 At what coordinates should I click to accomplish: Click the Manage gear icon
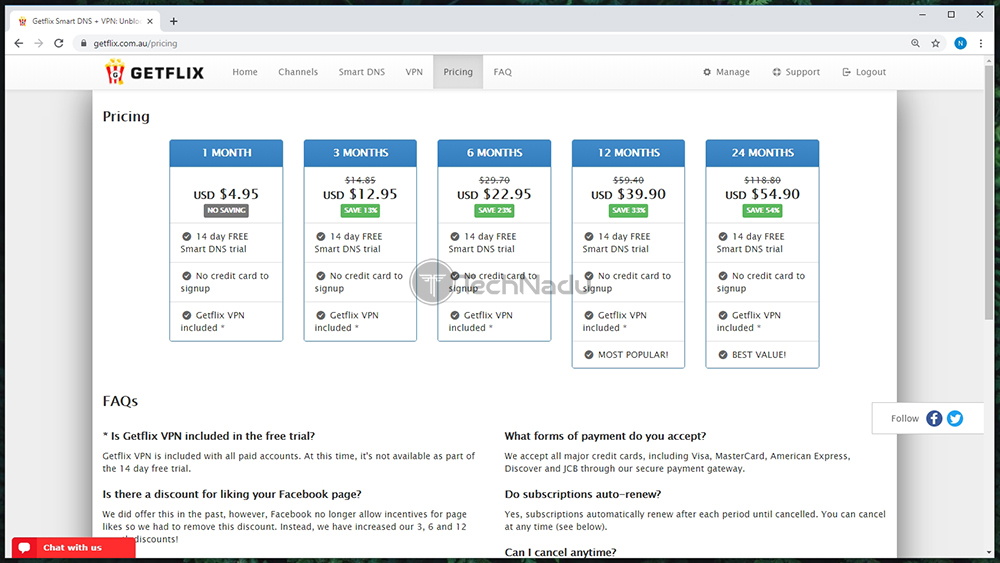coord(707,72)
